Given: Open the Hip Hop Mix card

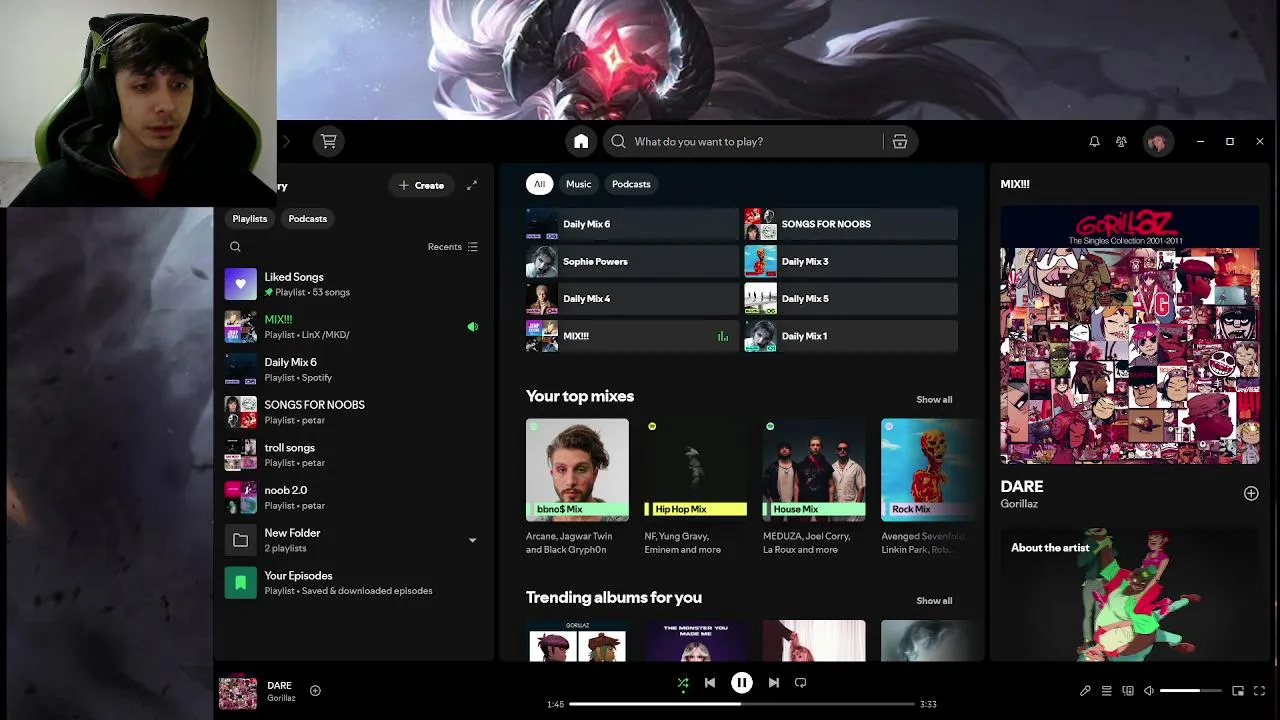Looking at the screenshot, I should [x=695, y=487].
